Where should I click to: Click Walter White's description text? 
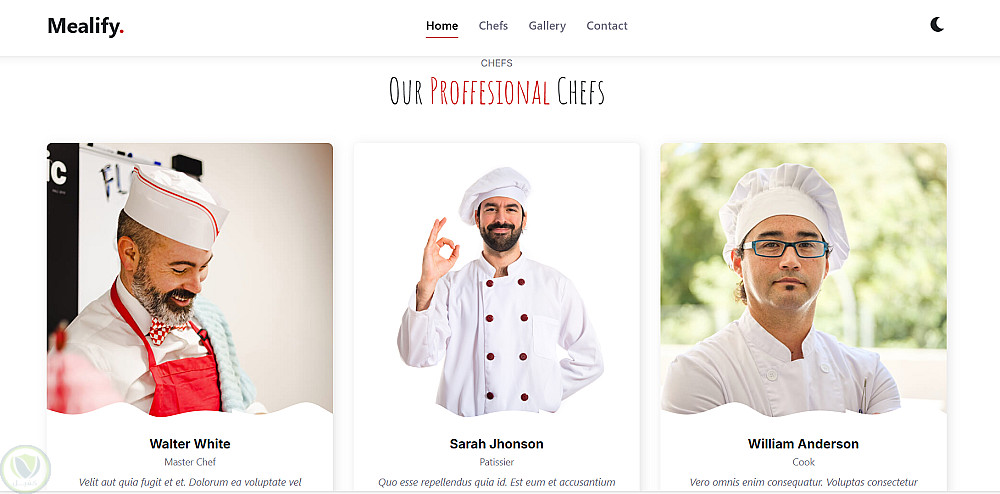pyautogui.click(x=190, y=483)
